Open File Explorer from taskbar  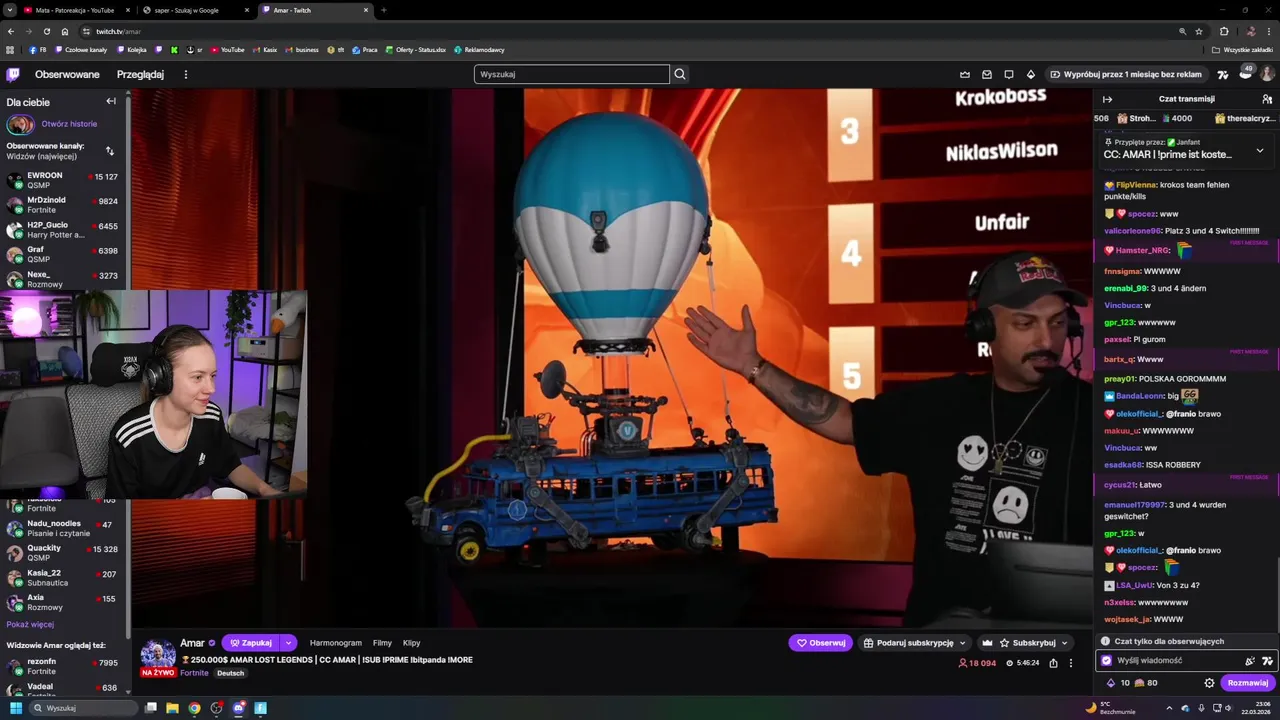[172, 708]
